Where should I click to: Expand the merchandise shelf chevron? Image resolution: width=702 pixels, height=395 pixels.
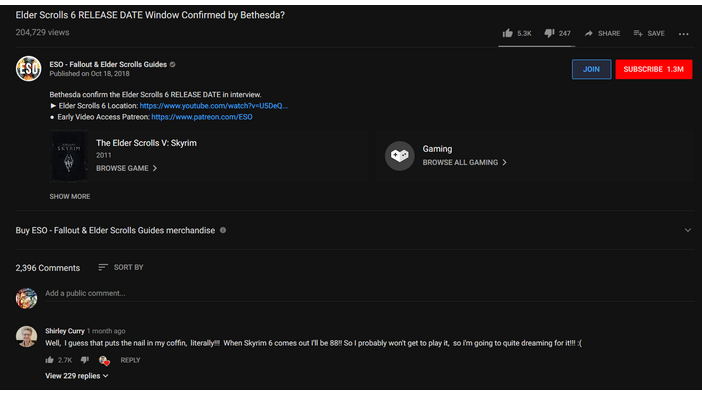click(x=688, y=230)
